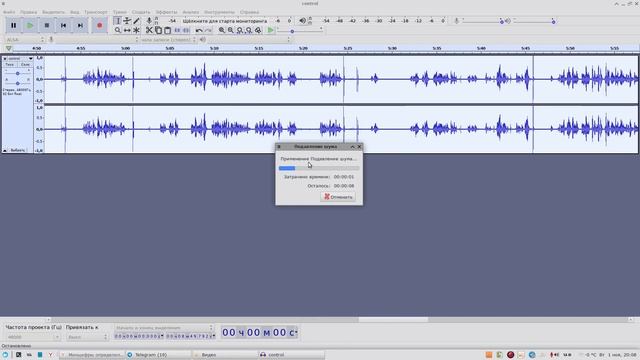
Task: Mute the track with the Тихо button
Action: (x=10, y=64)
